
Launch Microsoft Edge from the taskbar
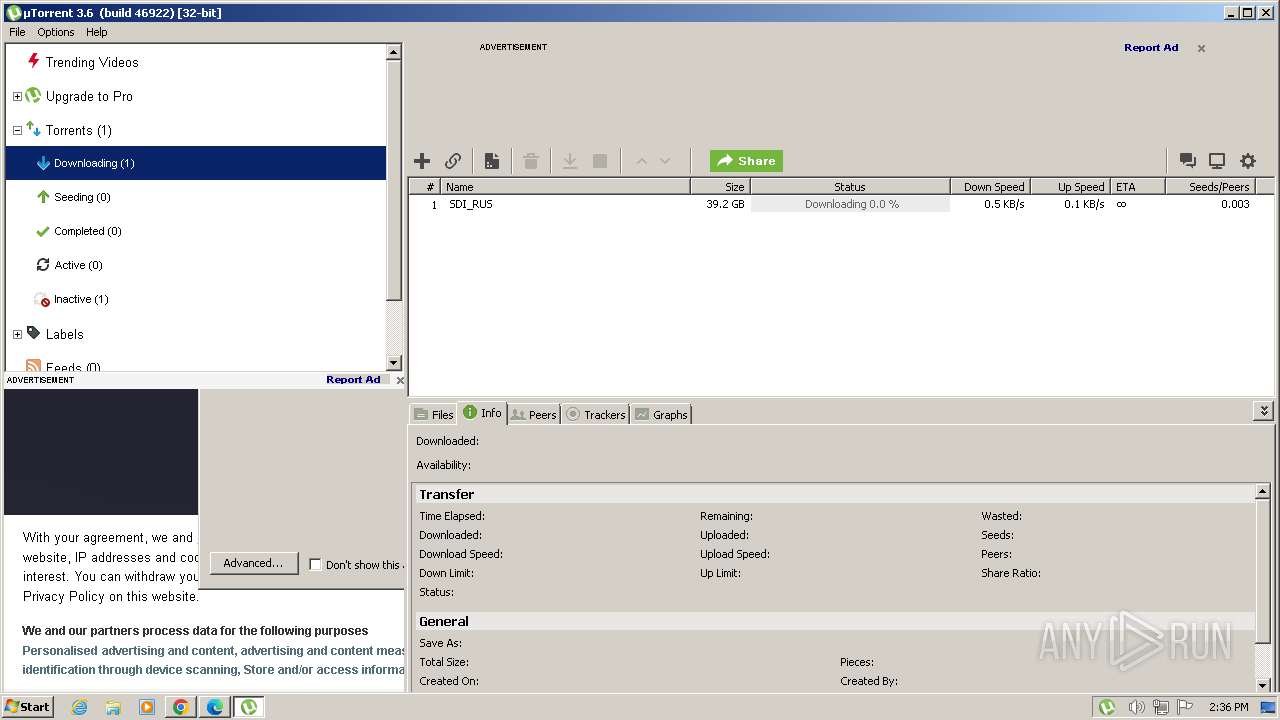(215, 707)
